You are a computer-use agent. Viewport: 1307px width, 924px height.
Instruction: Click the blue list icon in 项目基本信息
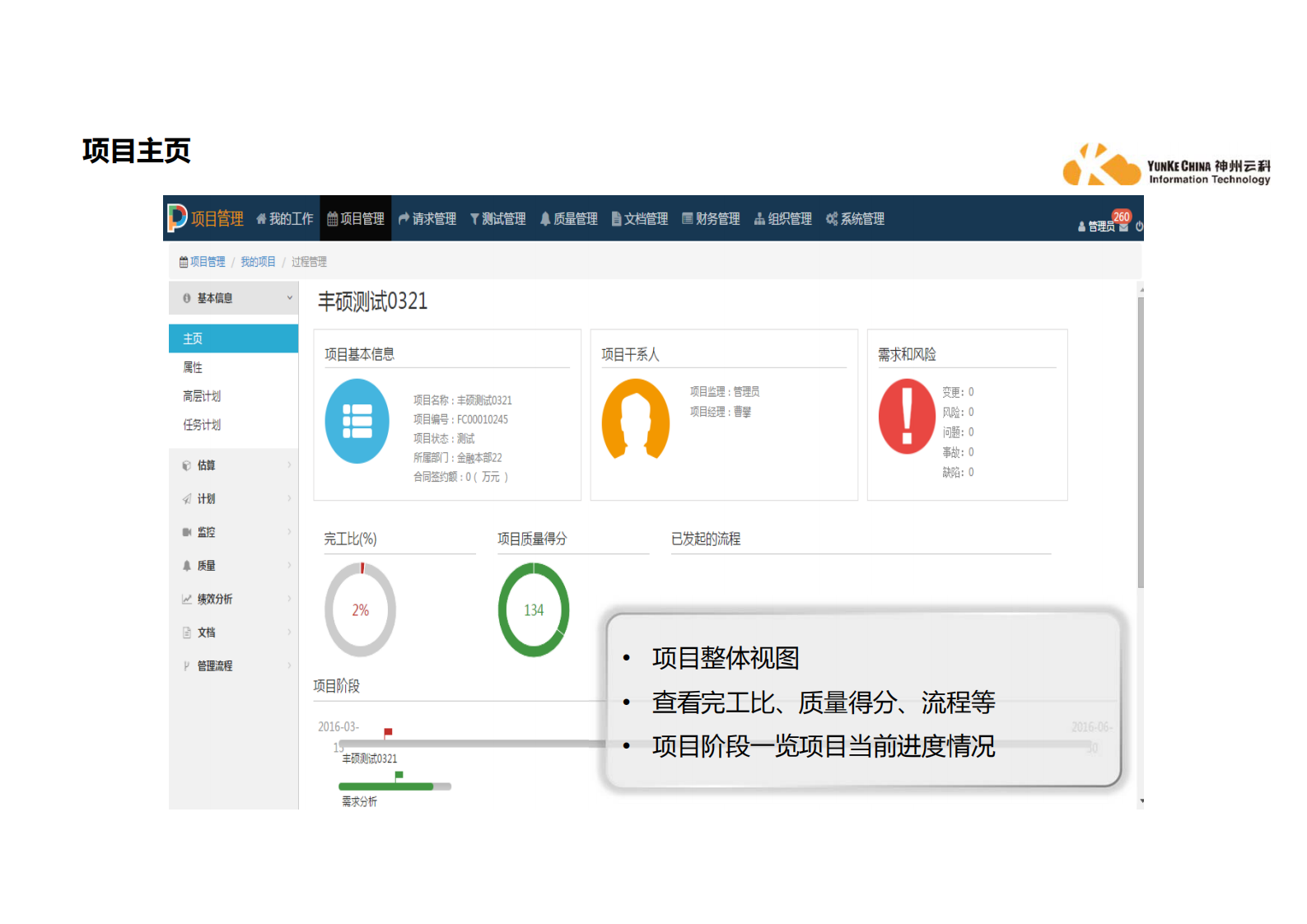point(357,421)
